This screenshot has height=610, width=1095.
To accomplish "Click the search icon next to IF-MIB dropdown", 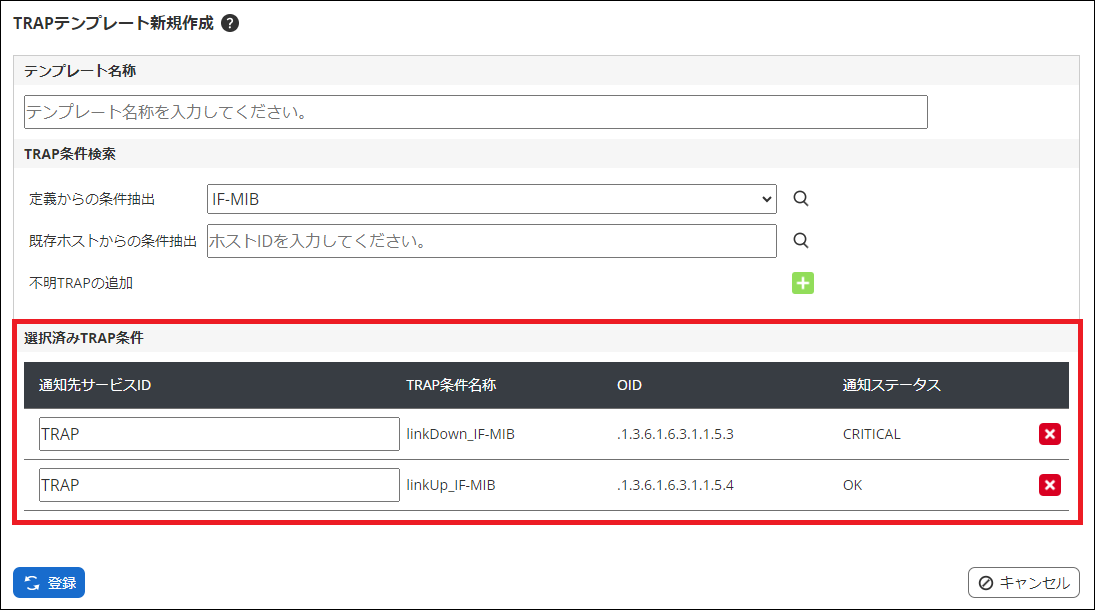I will click(800, 199).
